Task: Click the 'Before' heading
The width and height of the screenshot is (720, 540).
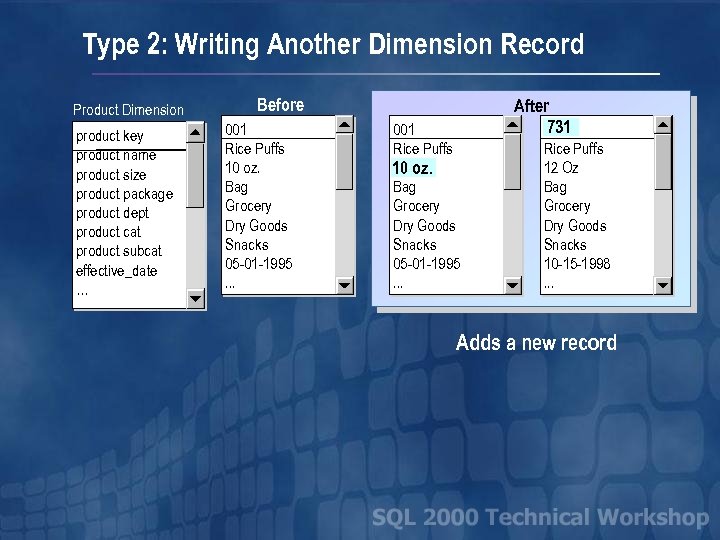Action: coord(281,105)
